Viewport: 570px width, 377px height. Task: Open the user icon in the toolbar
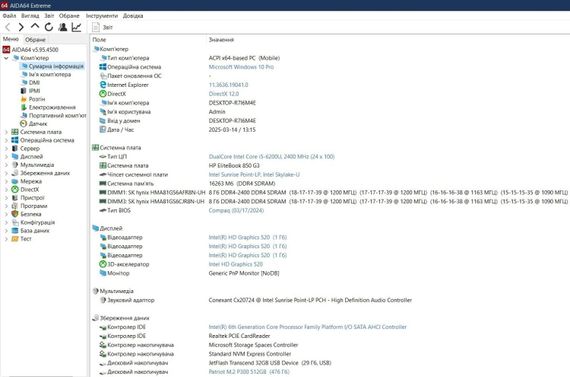(x=63, y=27)
